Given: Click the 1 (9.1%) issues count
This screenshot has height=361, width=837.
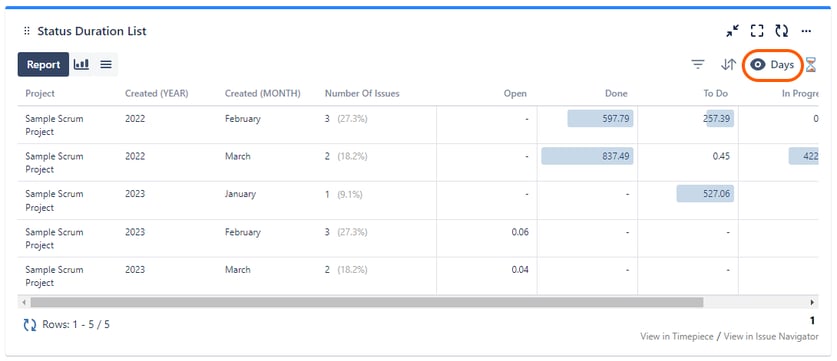Looking at the screenshot, I should point(343,194).
